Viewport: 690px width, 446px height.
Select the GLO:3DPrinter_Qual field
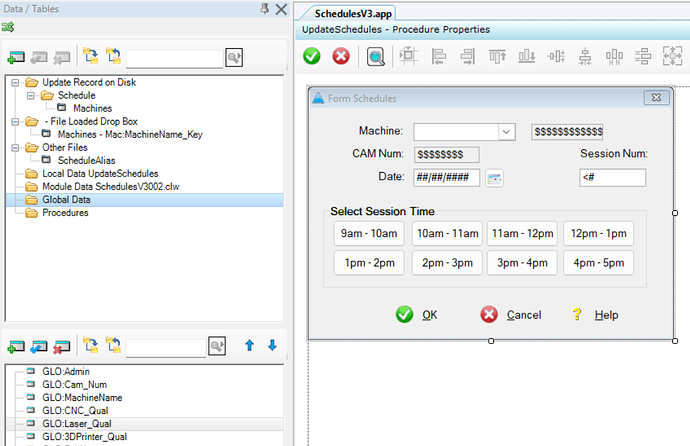84,437
